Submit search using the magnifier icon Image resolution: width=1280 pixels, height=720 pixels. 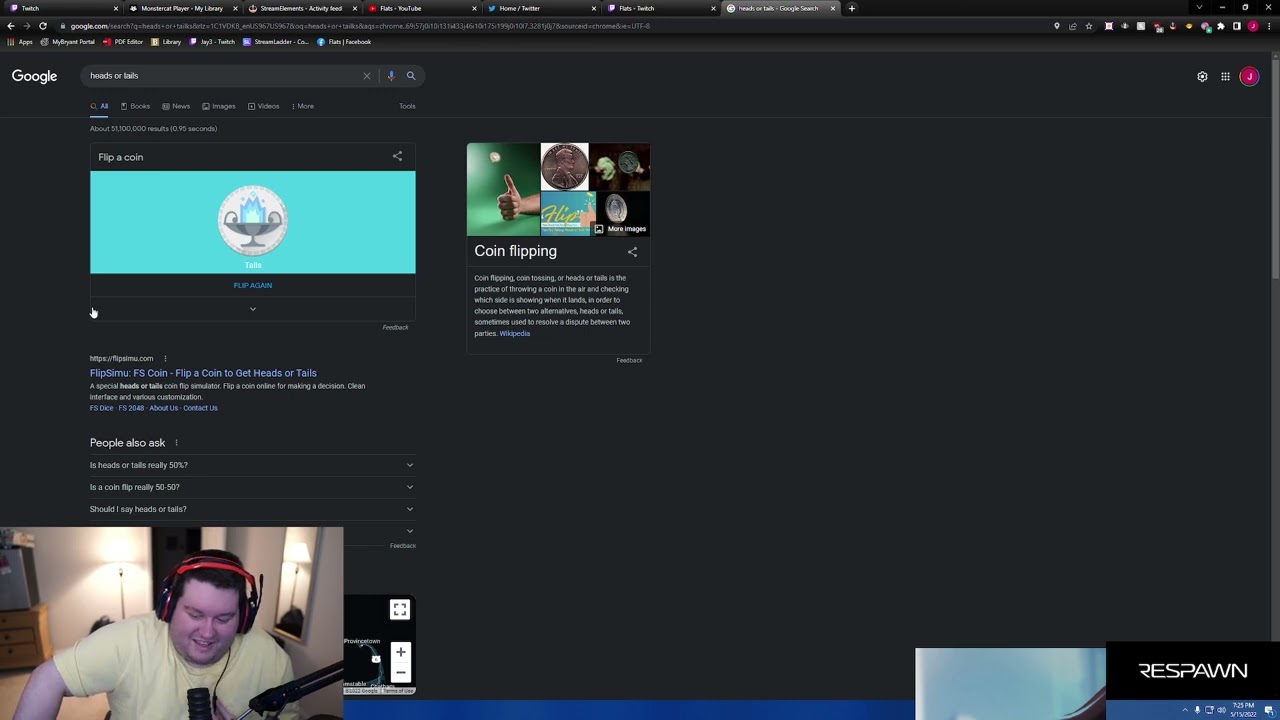411,76
